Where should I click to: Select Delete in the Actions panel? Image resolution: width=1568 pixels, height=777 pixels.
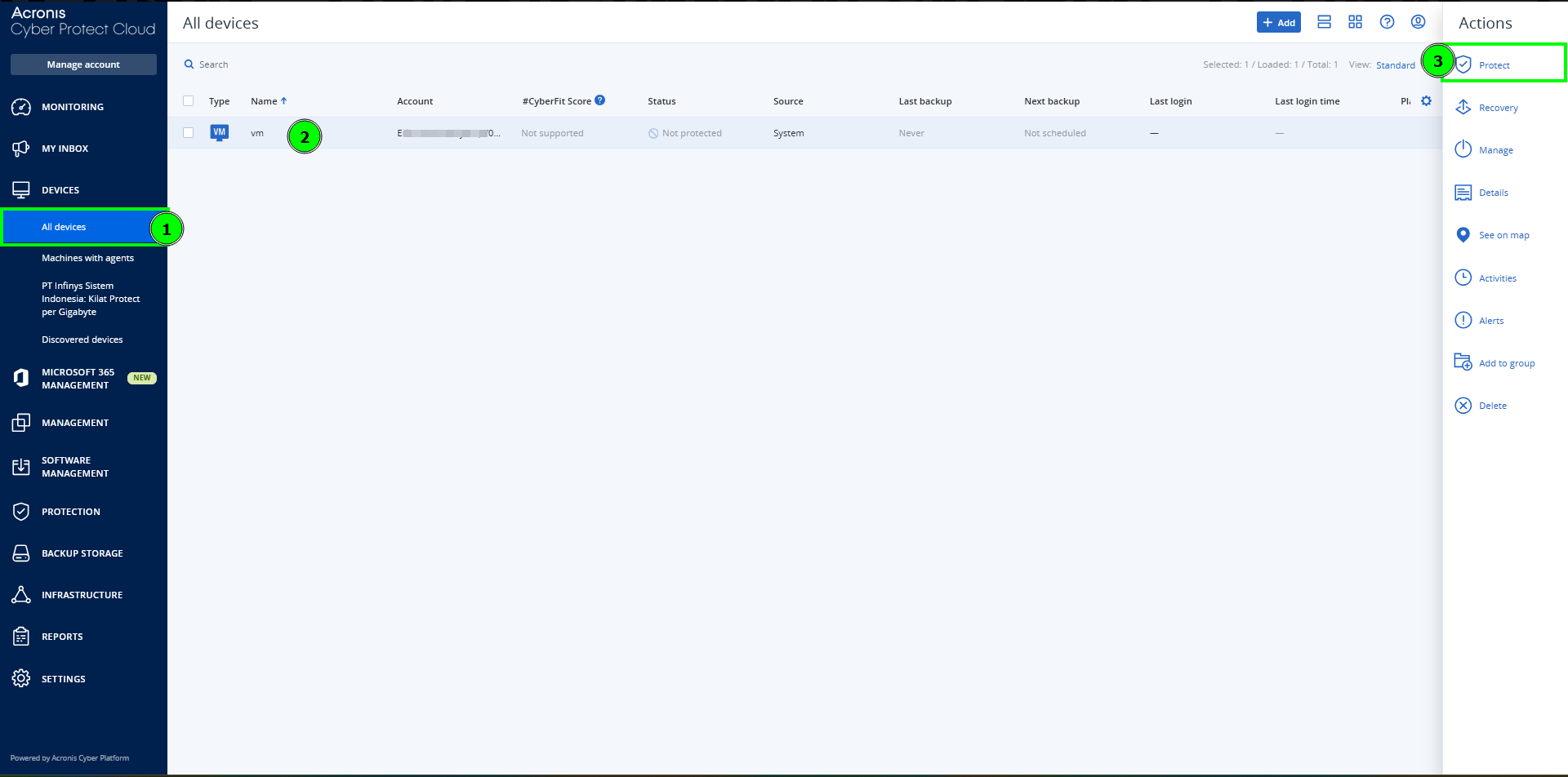(1492, 406)
